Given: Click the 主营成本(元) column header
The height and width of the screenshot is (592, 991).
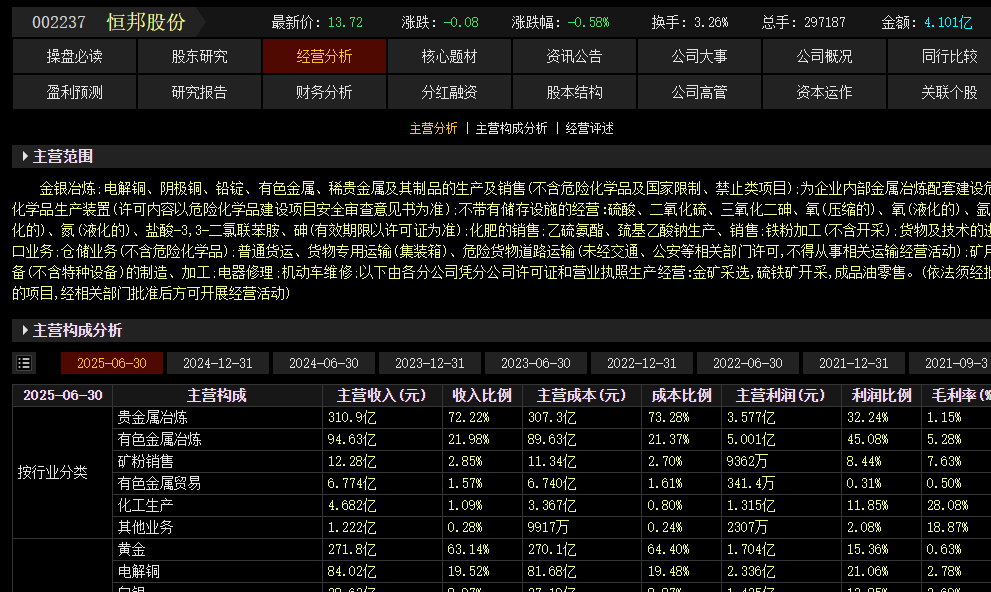Looking at the screenshot, I should [581, 396].
